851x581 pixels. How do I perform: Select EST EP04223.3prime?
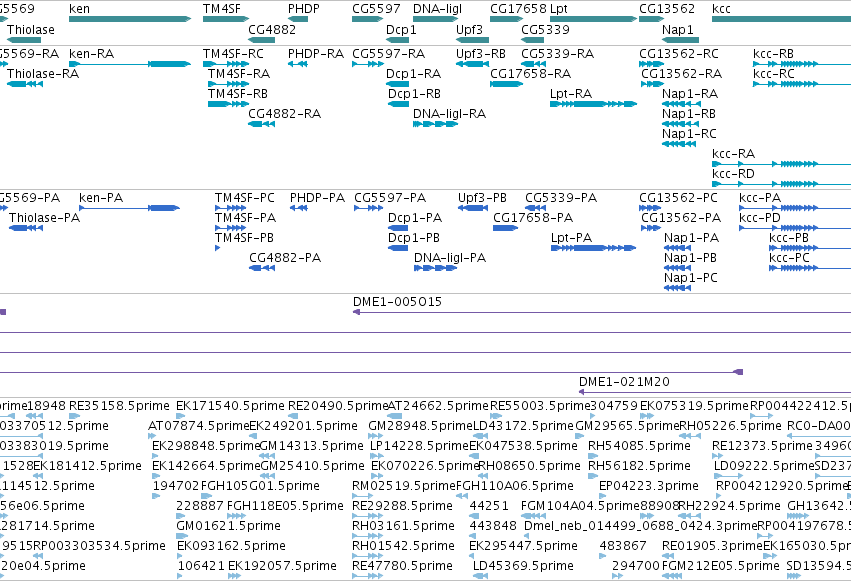pos(649,486)
